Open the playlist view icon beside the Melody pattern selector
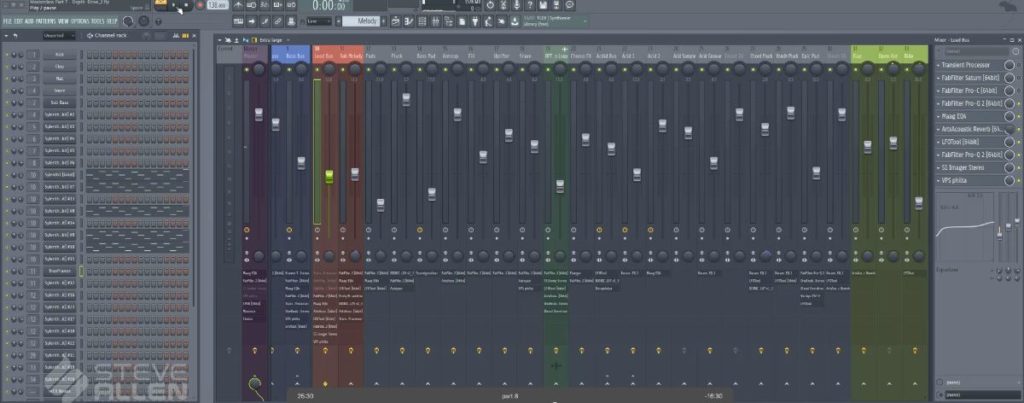The width and height of the screenshot is (1024, 403). click(x=394, y=22)
